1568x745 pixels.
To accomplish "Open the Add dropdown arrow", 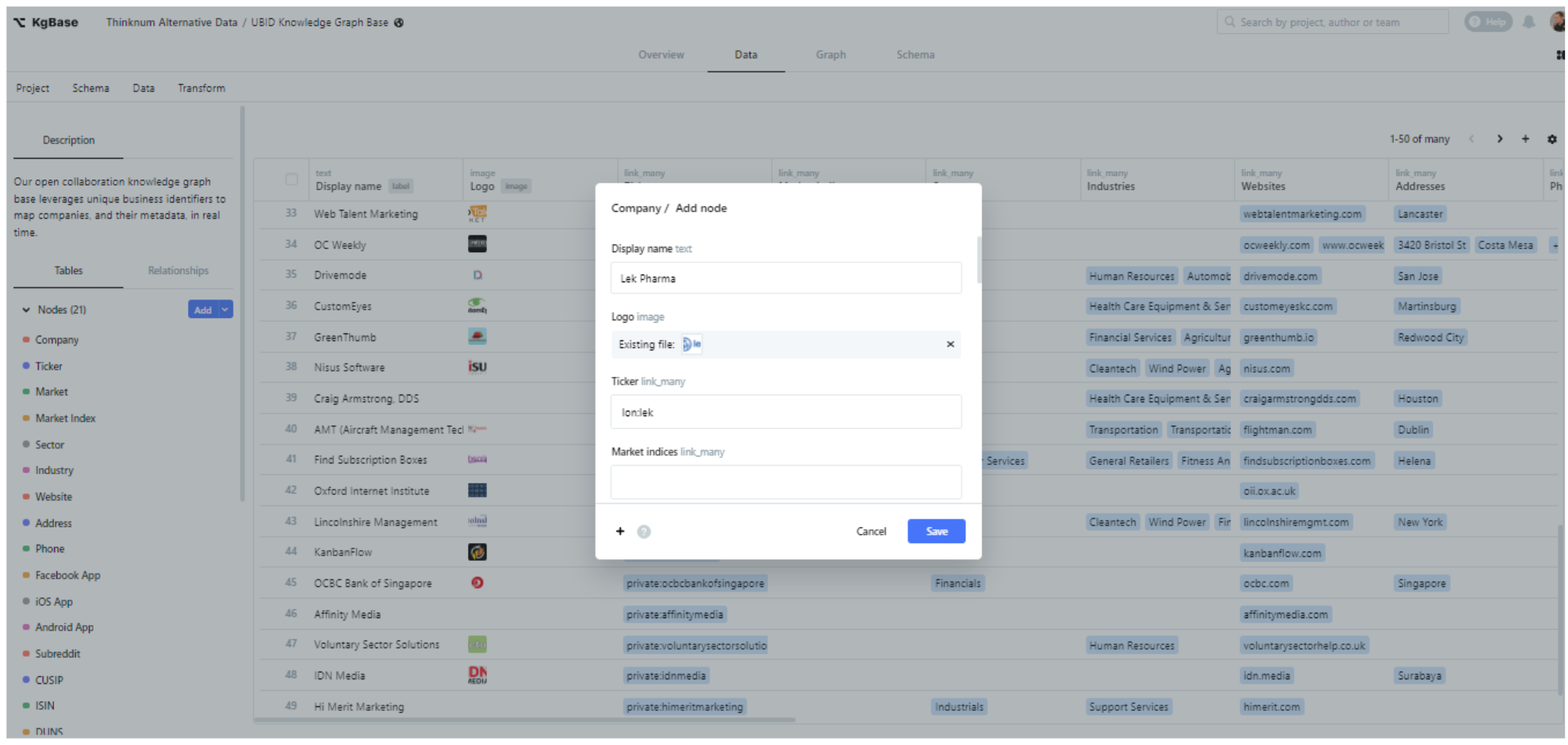I will point(225,309).
